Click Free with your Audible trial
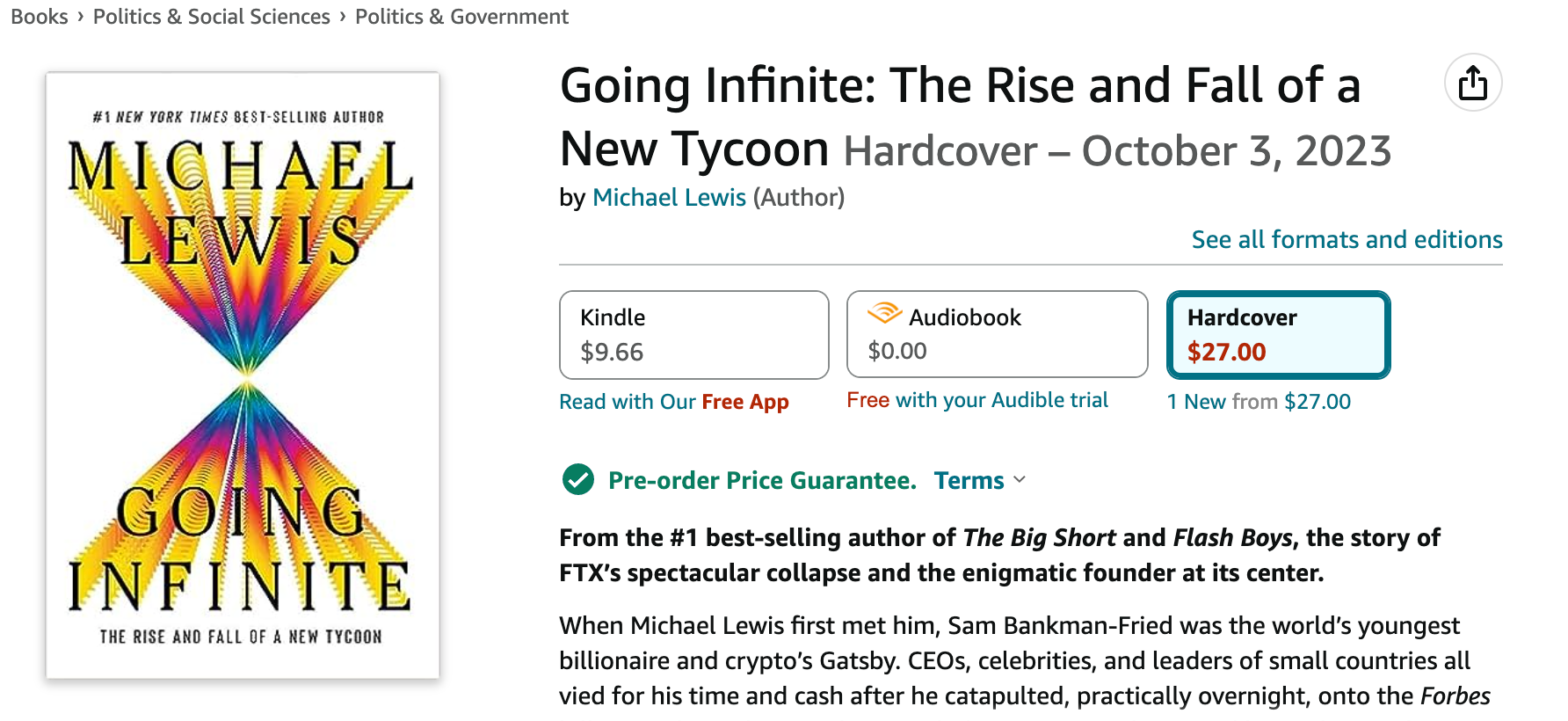 coord(977,400)
